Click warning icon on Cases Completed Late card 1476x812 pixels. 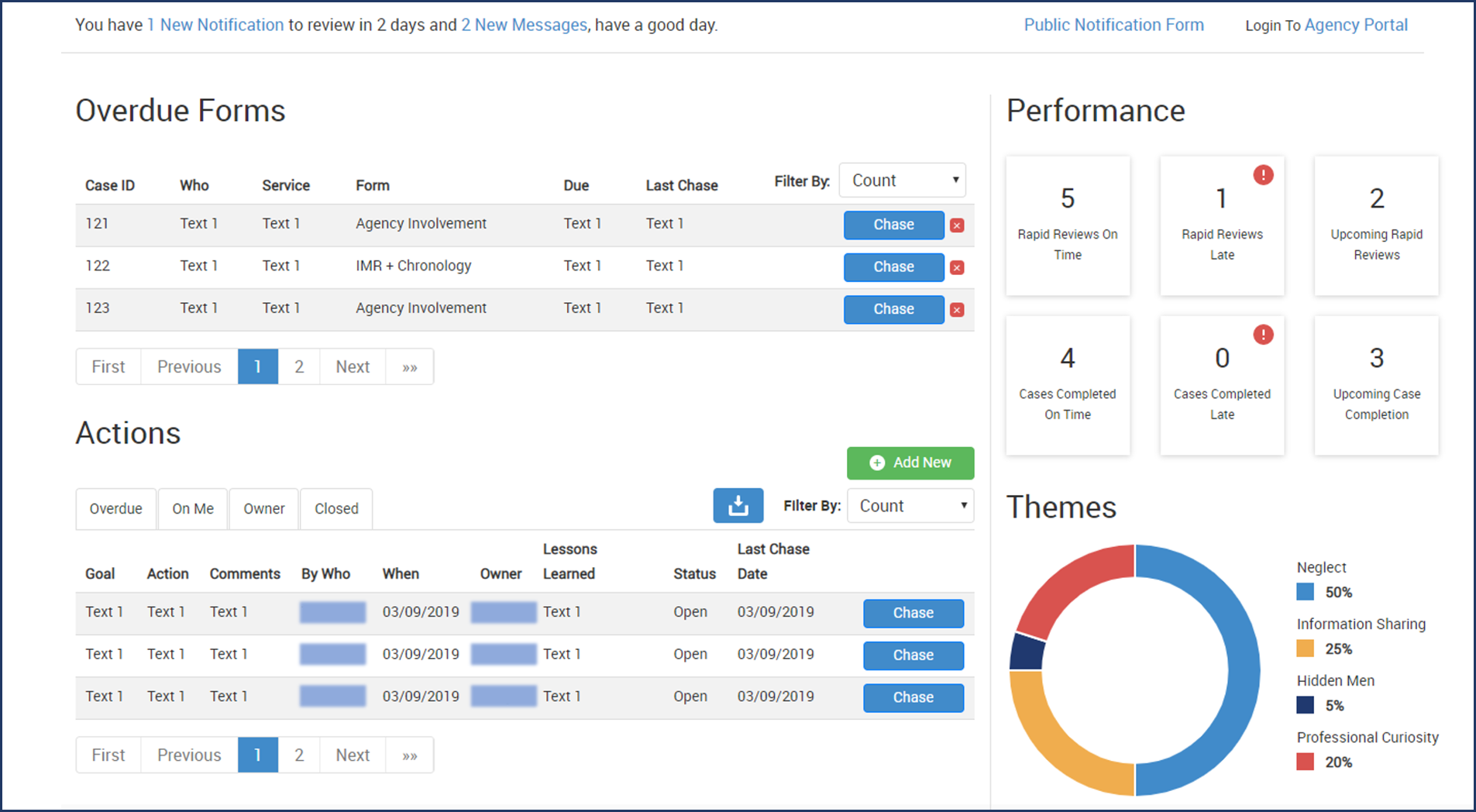click(x=1263, y=335)
